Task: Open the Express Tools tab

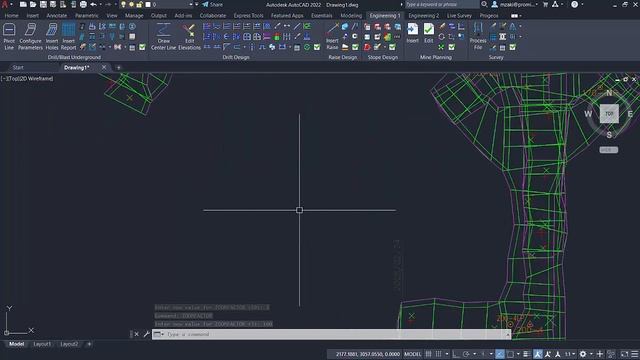Action: point(249,16)
